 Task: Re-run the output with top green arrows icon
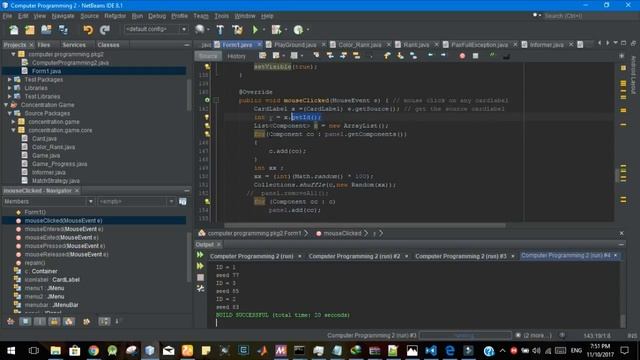coord(200,255)
